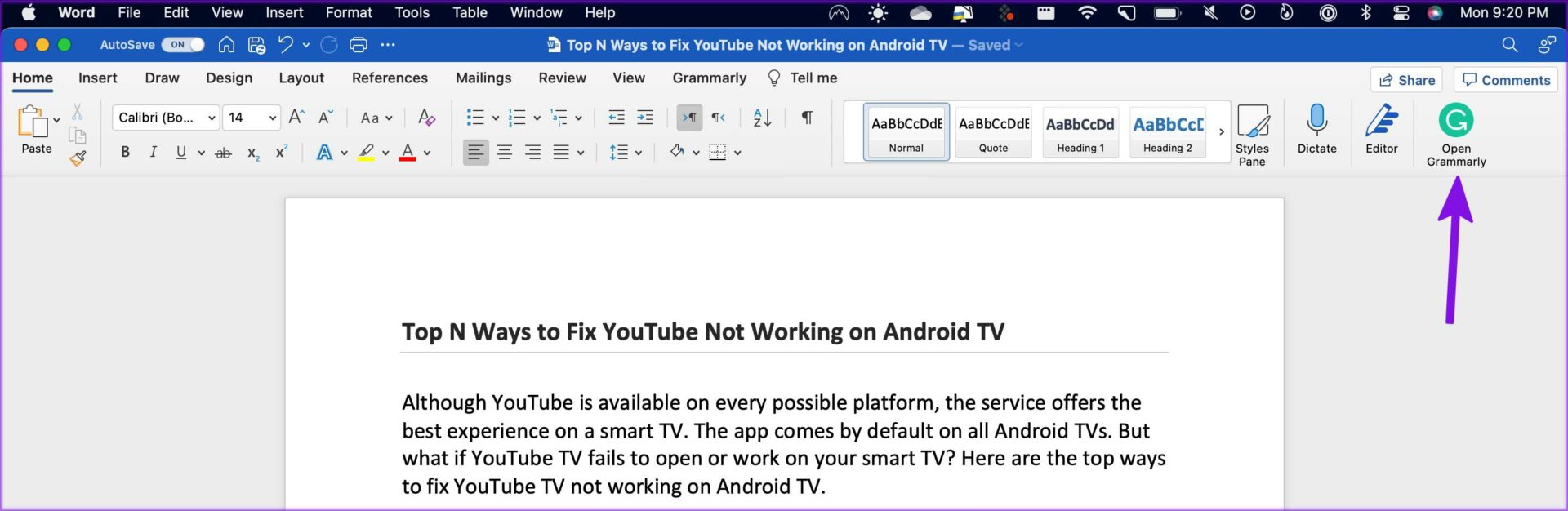Apply superscript formatting
Screen dimensions: 1568x511
282,152
